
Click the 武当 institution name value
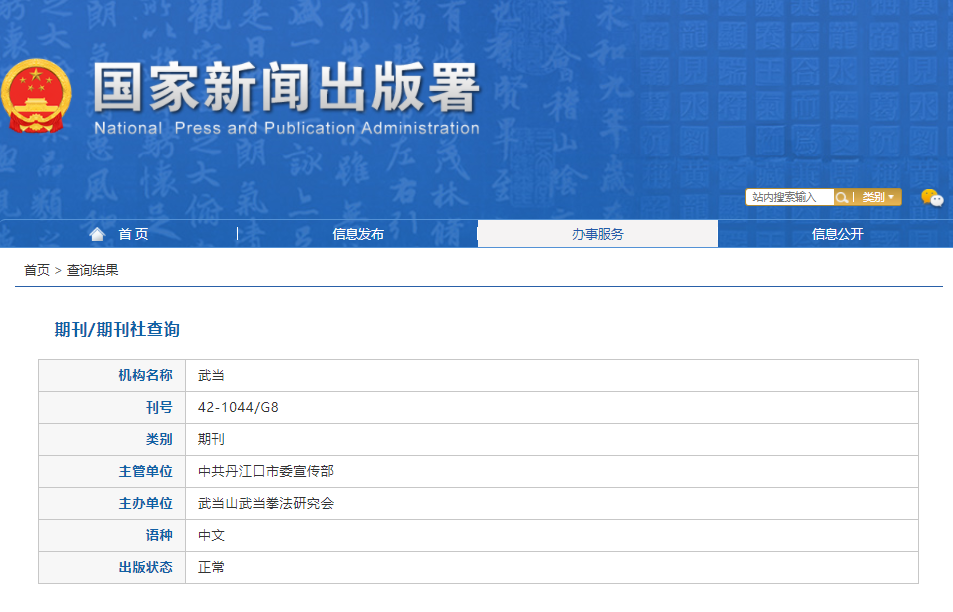[x=212, y=375]
